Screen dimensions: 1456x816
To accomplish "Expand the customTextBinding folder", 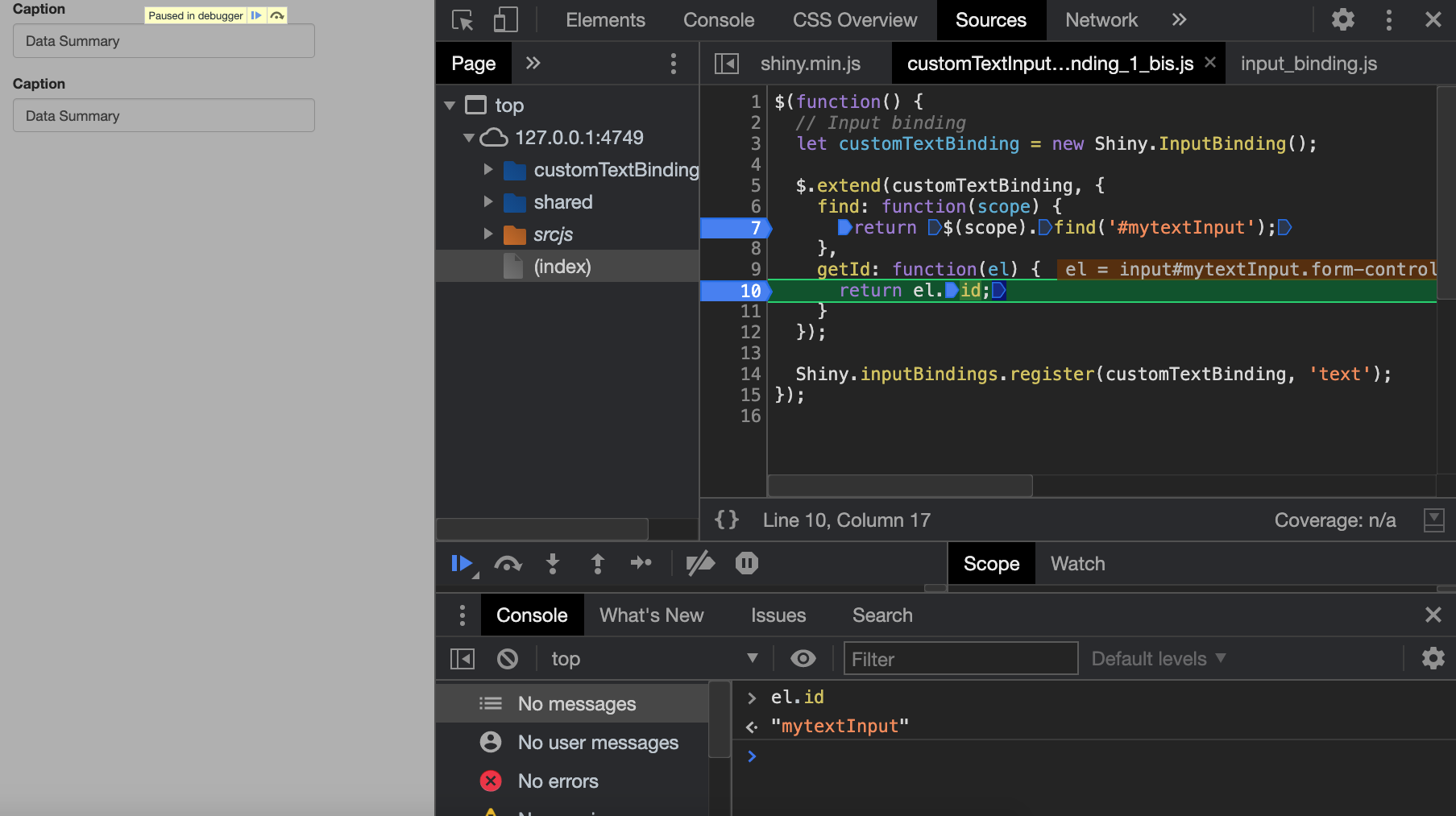I will coord(487,170).
